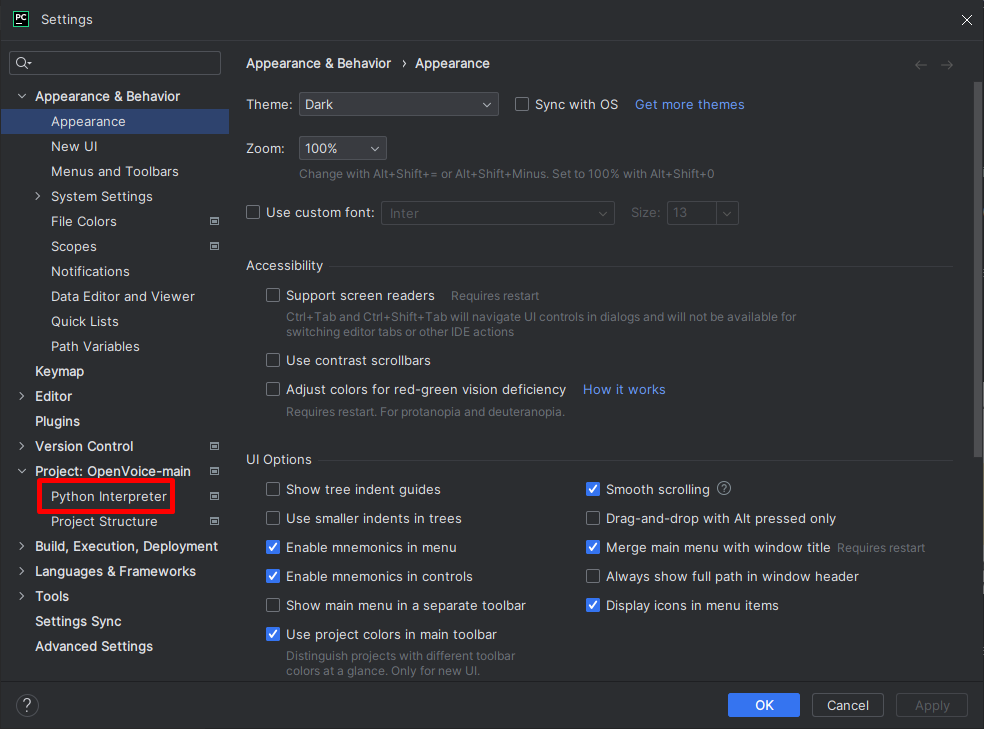Click the Appearance & Behavior breadcrumb

[318, 63]
